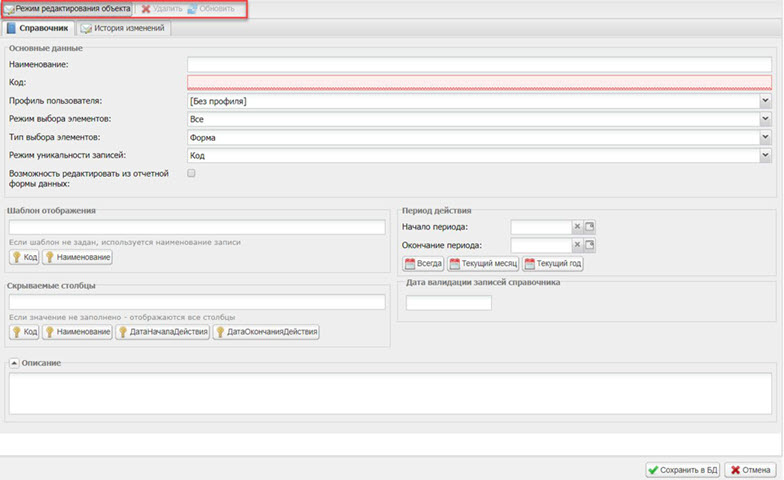Click Сохранить в БД button
Image resolution: width=784 pixels, height=480 pixels.
coord(682,469)
